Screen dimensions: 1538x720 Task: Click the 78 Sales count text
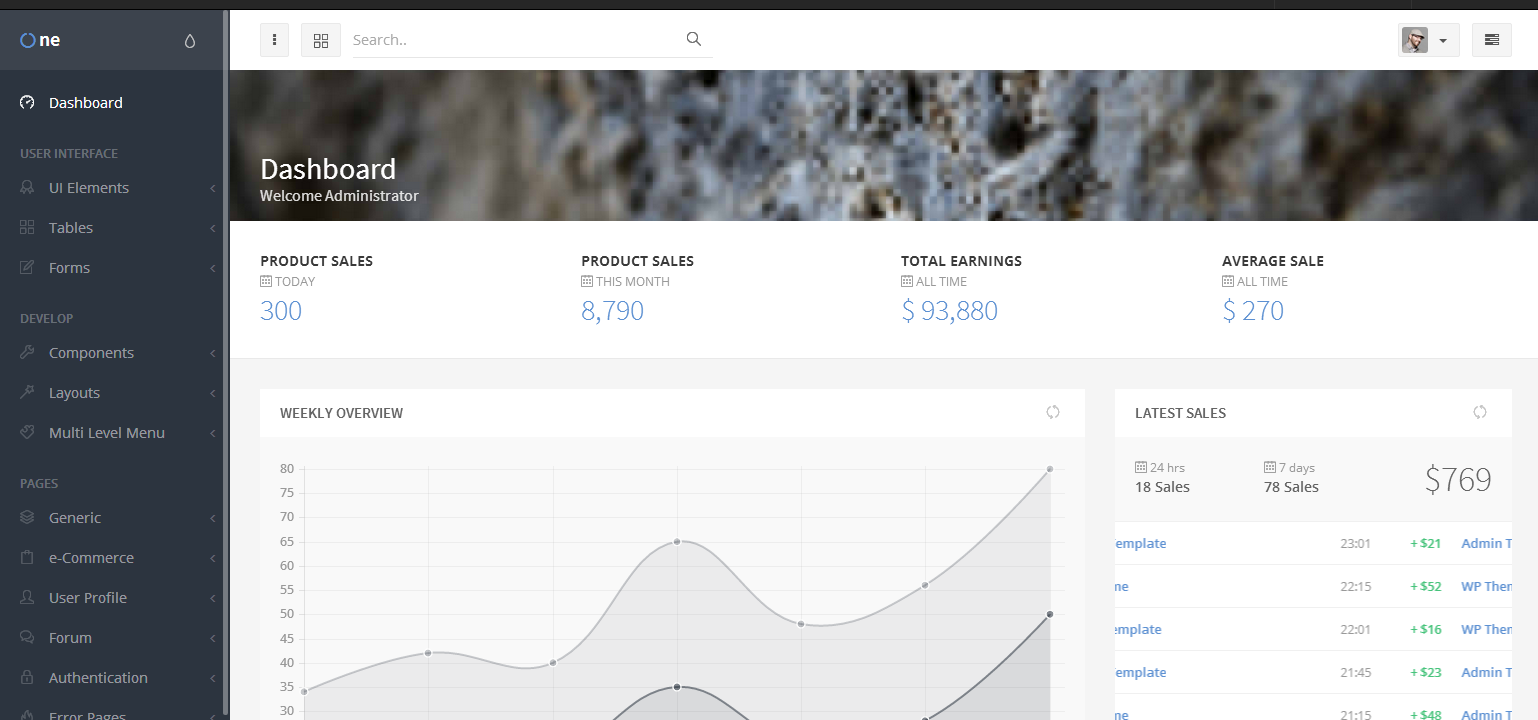(1291, 487)
